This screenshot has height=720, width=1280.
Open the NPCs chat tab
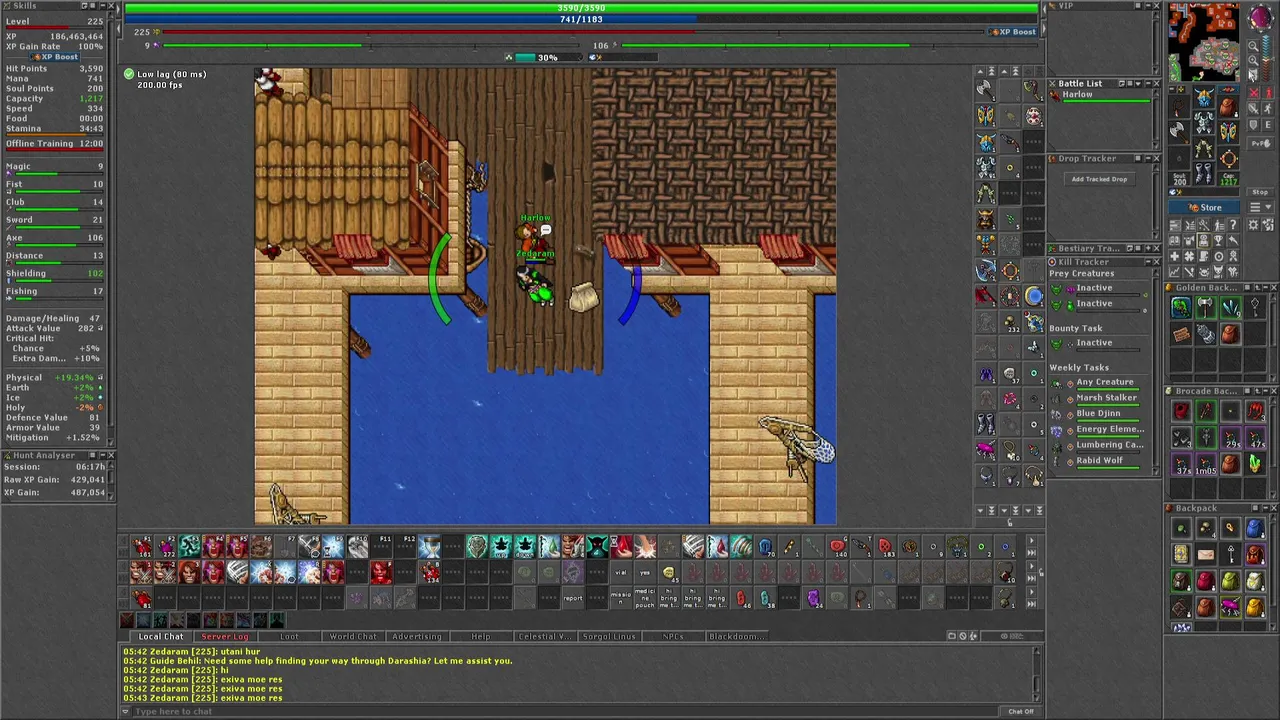tap(673, 636)
